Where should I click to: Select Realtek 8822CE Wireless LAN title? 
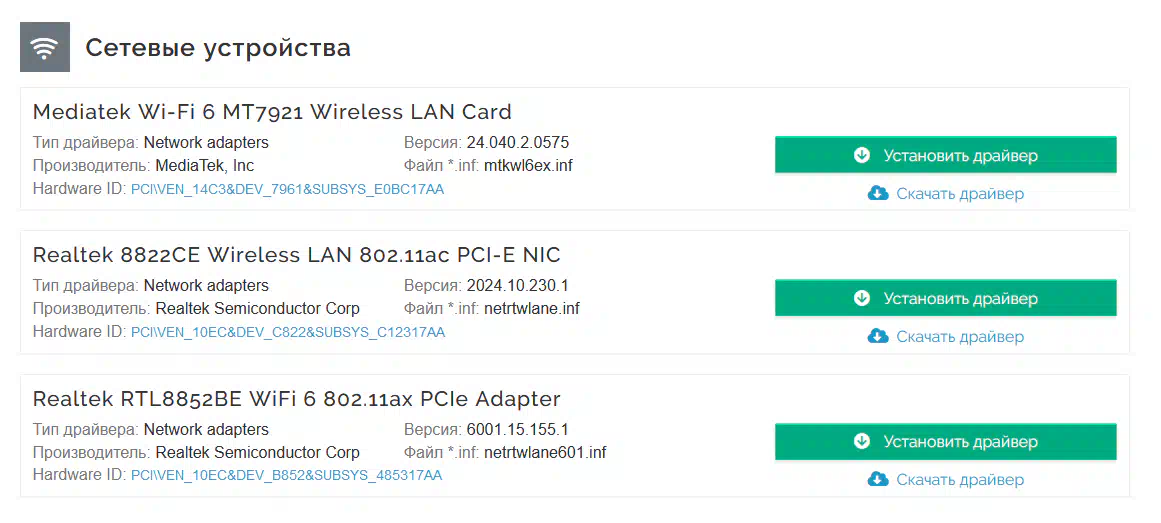[297, 255]
